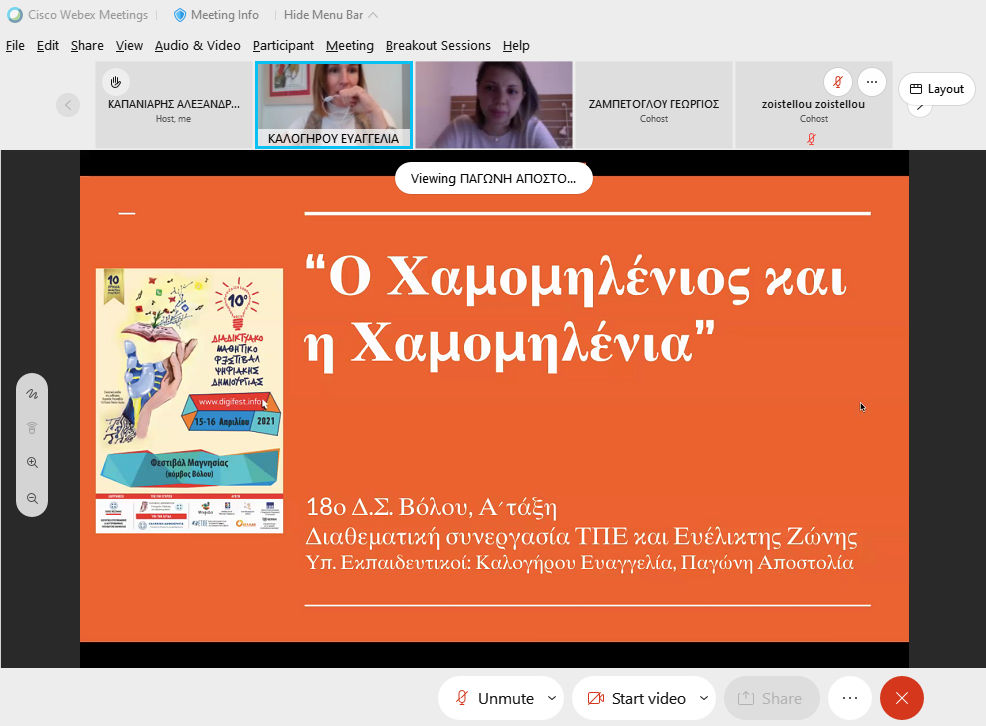Click the red leave meeting button
The image size is (986, 726).
(901, 698)
